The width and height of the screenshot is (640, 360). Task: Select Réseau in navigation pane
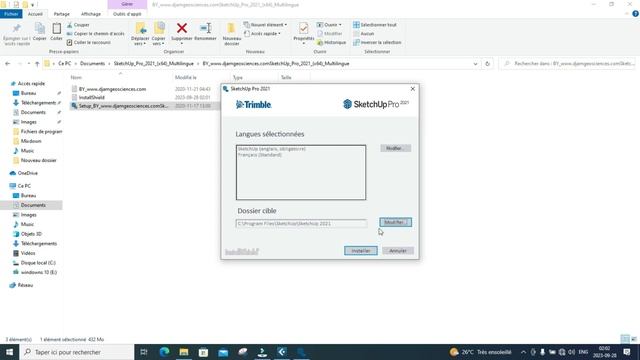(25, 285)
